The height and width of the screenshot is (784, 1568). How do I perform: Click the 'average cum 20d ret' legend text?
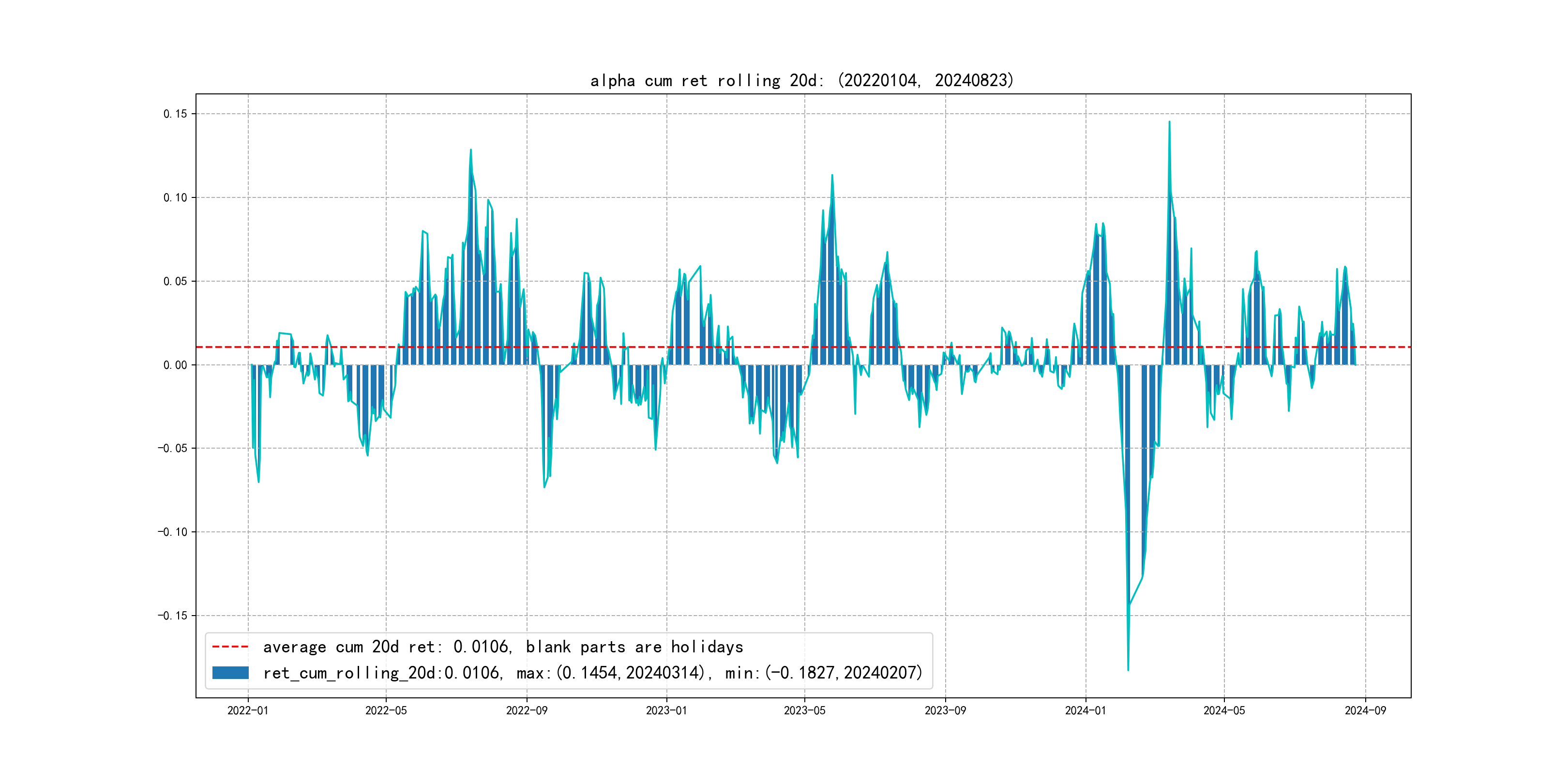(503, 647)
